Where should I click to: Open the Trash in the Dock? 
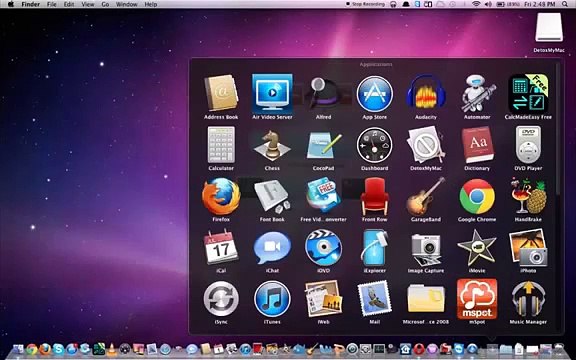point(559,349)
